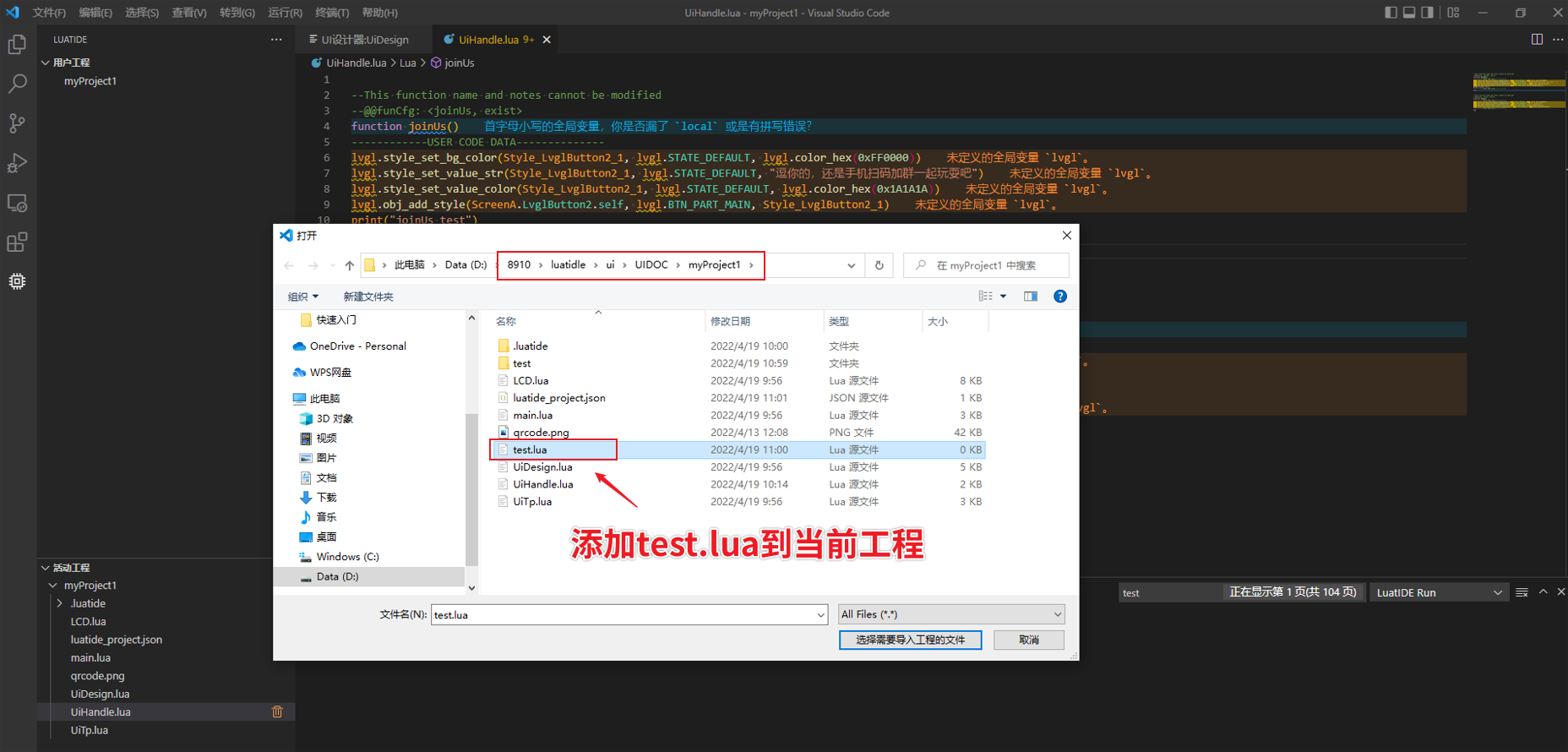Image resolution: width=1568 pixels, height=752 pixels.
Task: Open main.lua in sidebar project tree
Action: click(x=90, y=658)
